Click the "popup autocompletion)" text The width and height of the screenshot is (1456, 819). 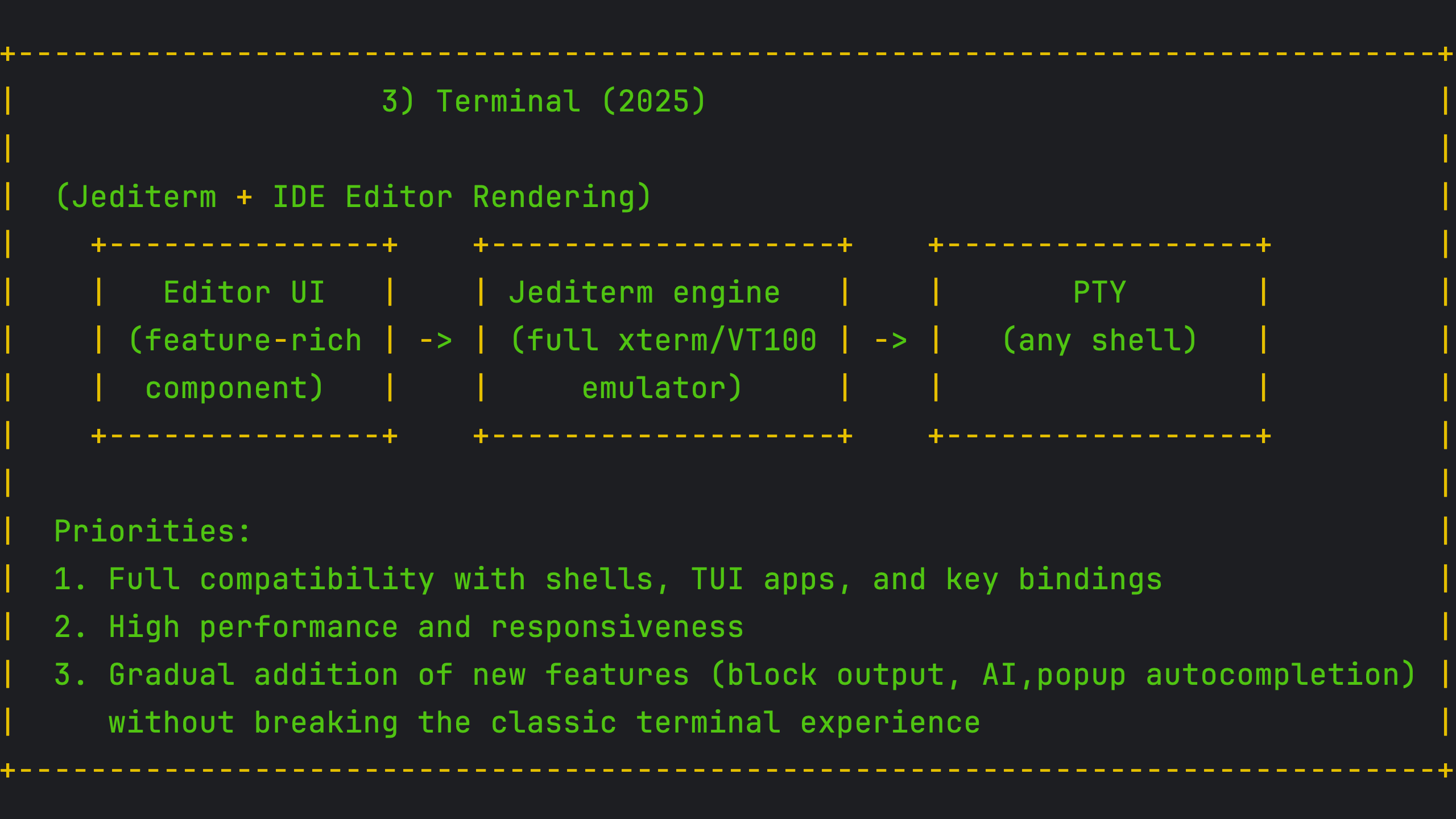(x=1226, y=675)
